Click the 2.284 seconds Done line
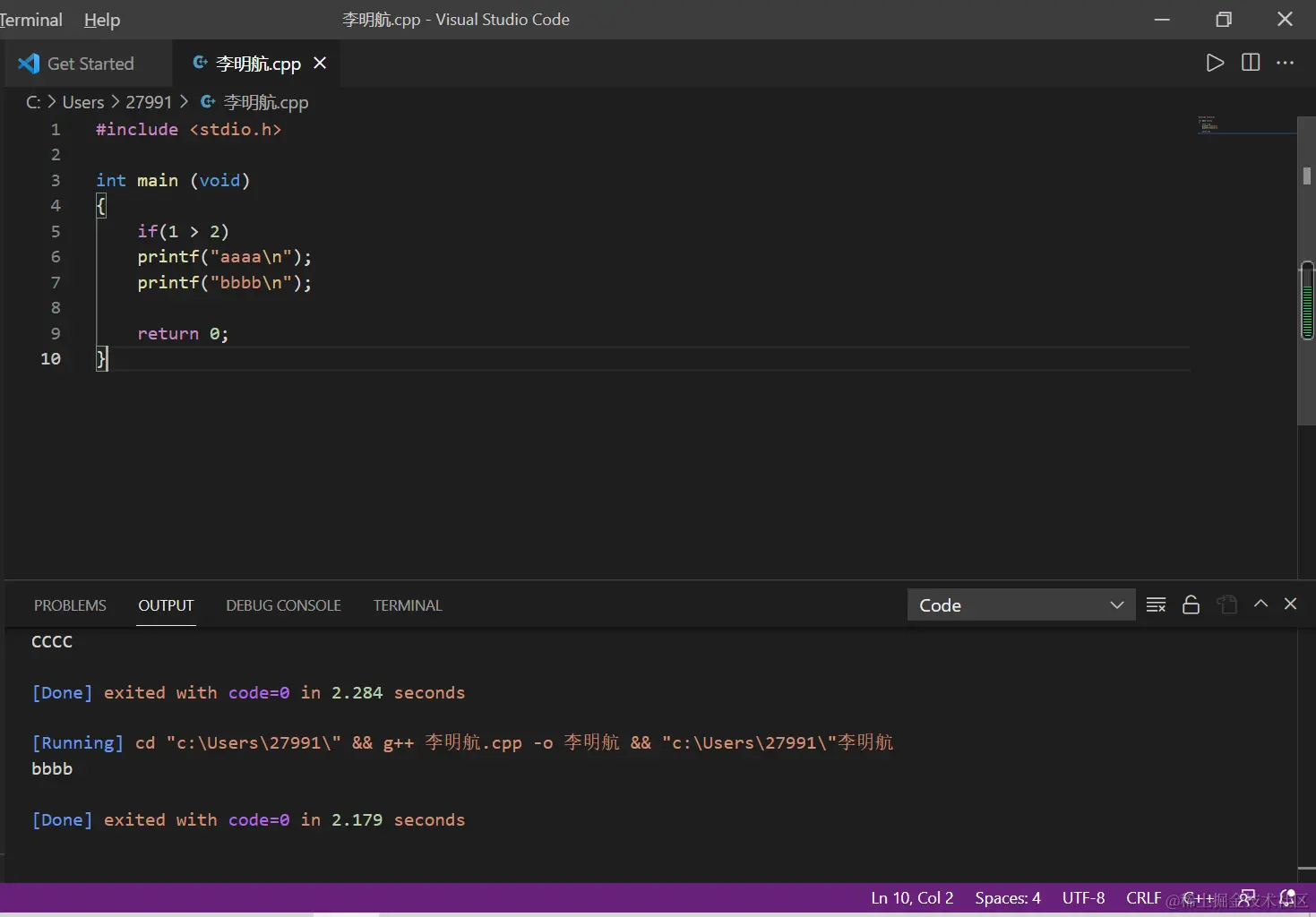Image resolution: width=1316 pixels, height=917 pixels. point(248,692)
